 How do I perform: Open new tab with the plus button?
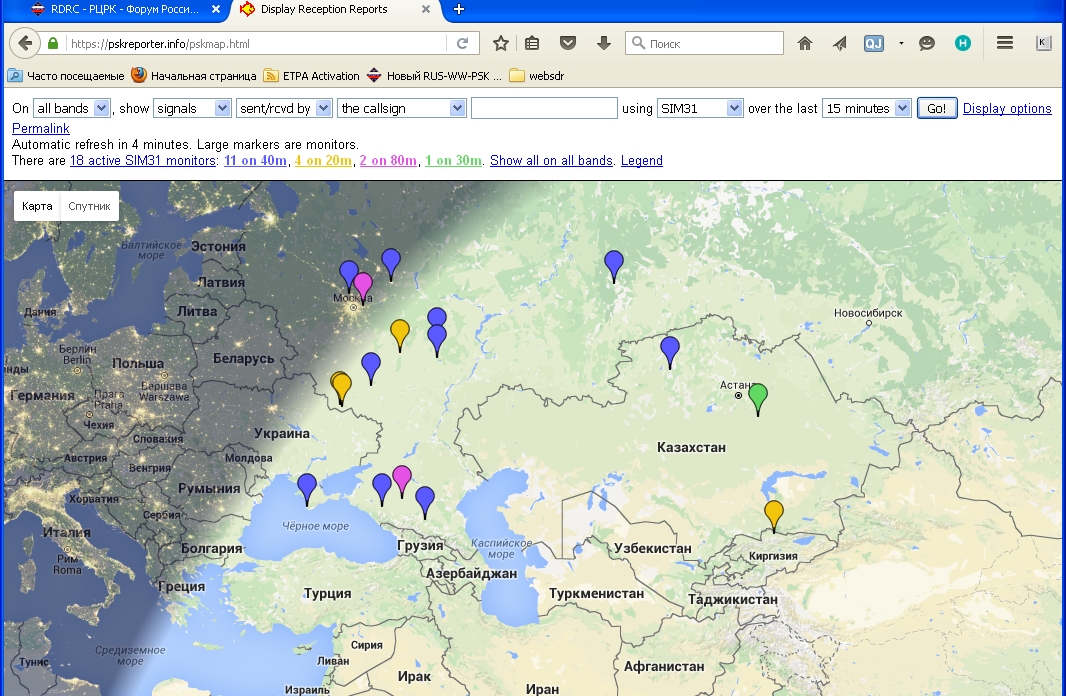[459, 9]
